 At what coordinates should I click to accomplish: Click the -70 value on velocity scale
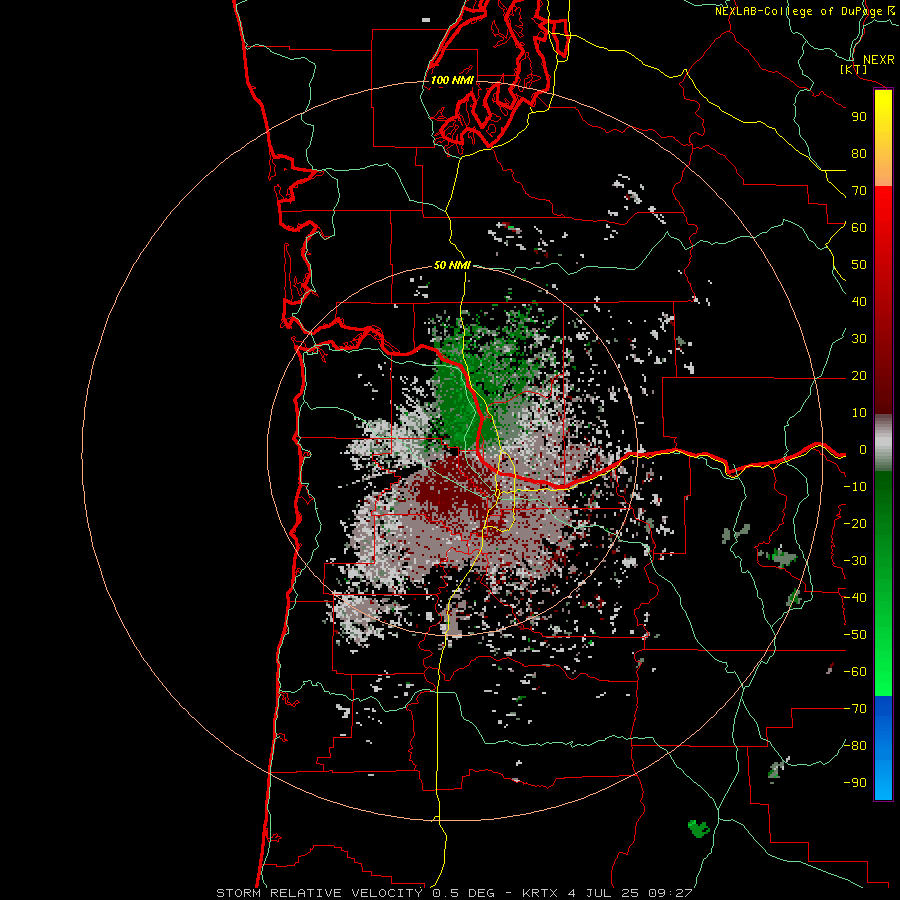855,709
